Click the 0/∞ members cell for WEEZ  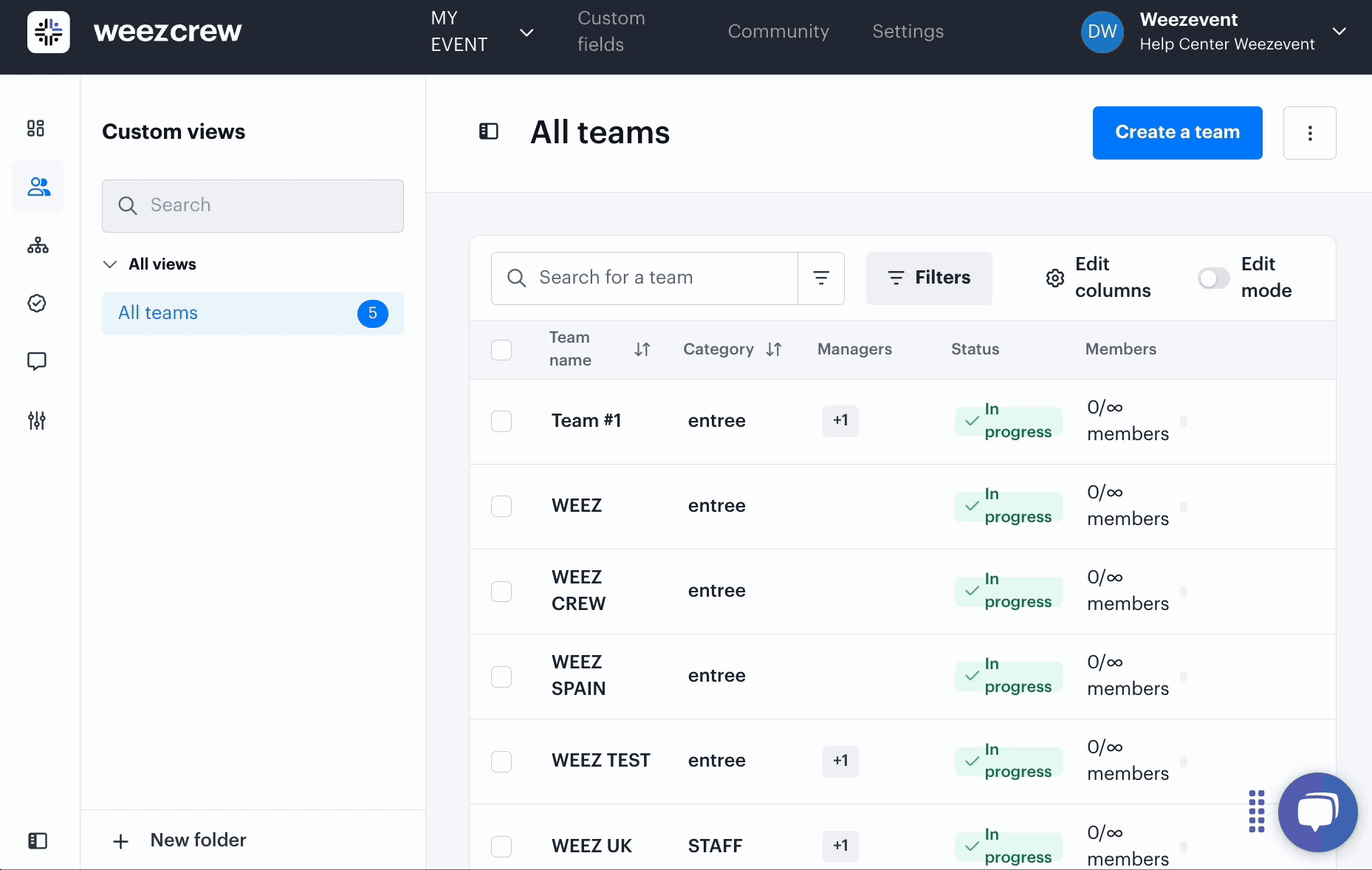[1128, 506]
